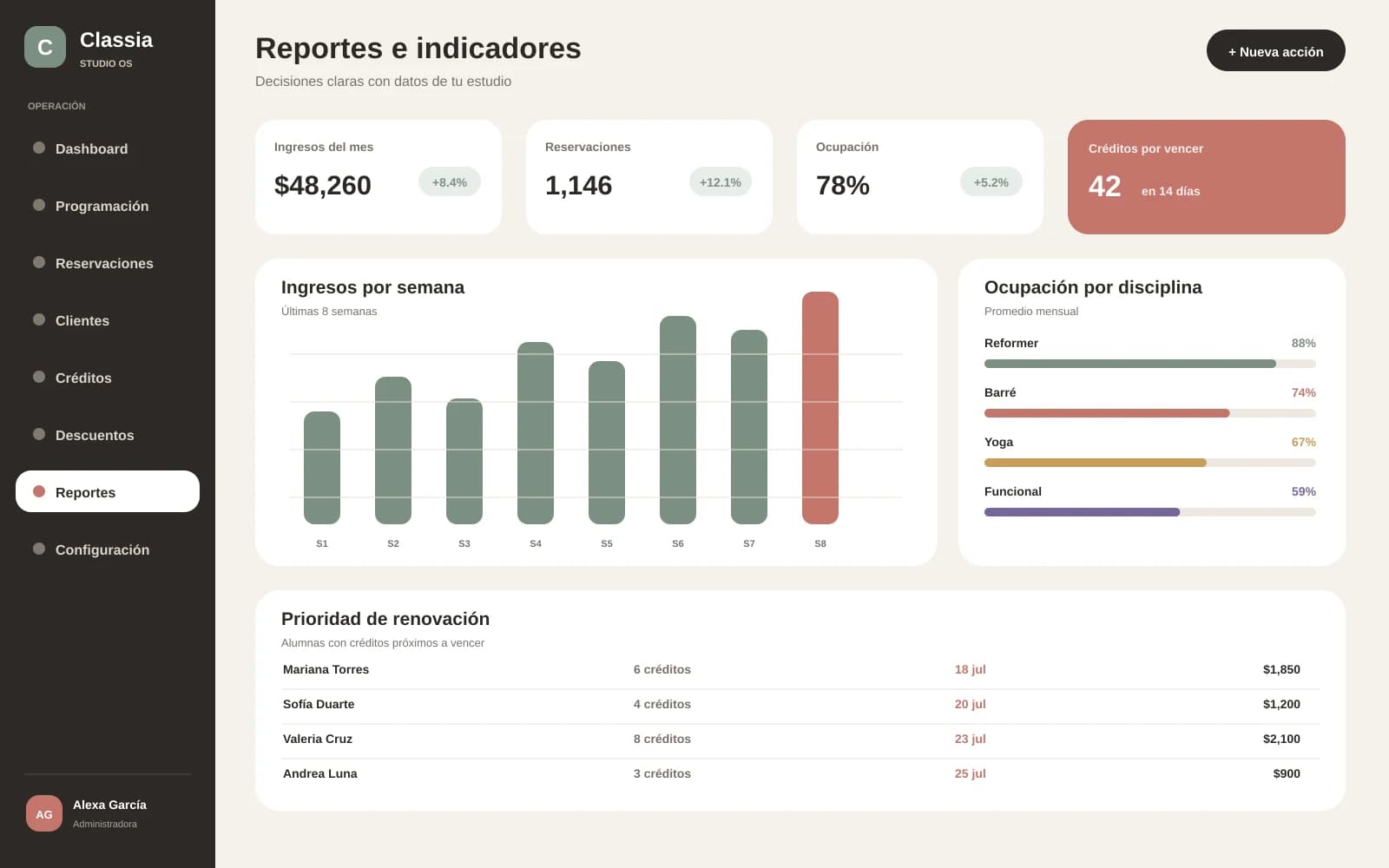This screenshot has width=1389, height=868.
Task: Click the Yoga progress bar
Action: 1150,463
